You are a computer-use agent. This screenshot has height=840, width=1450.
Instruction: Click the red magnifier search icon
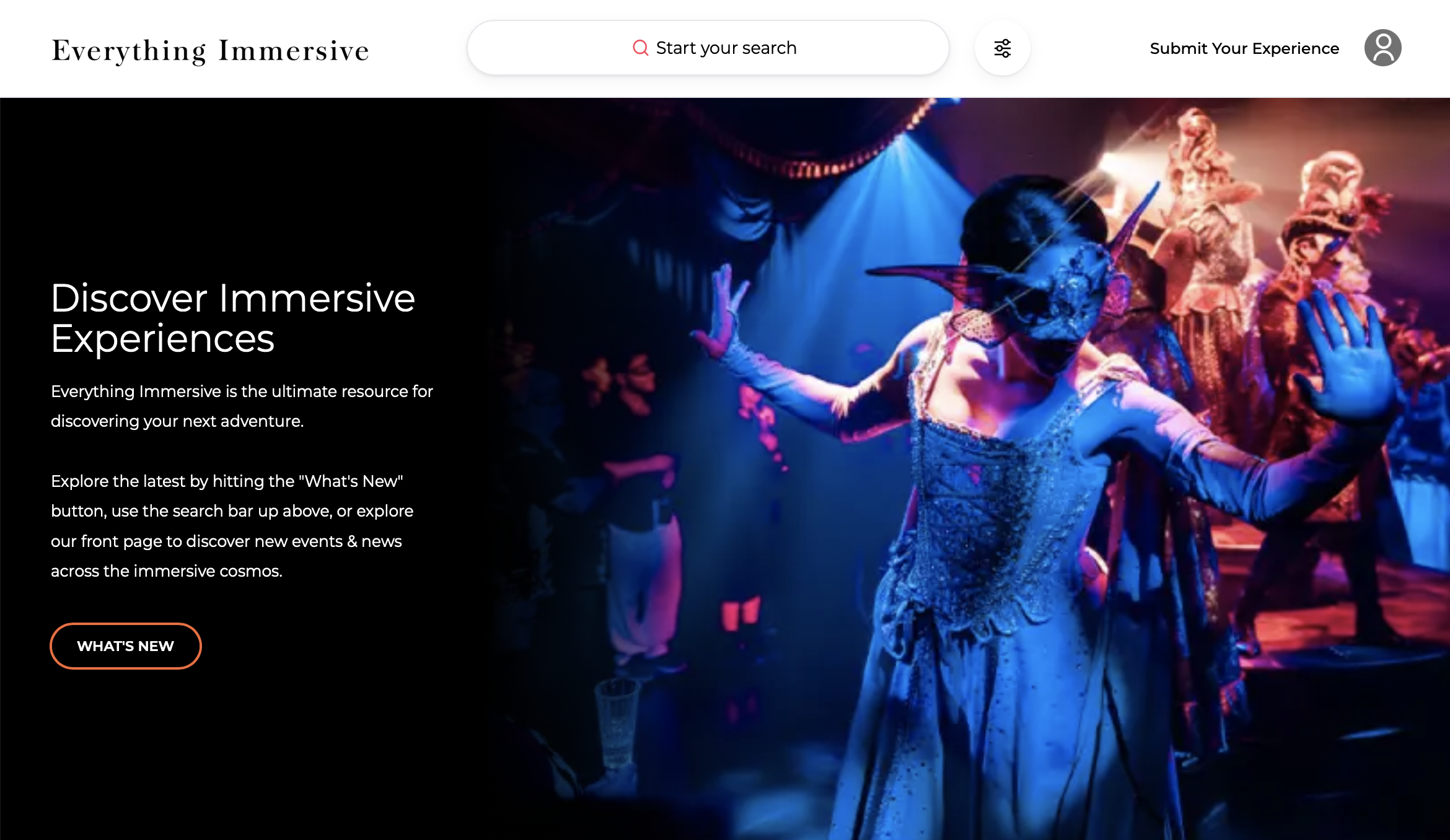point(640,48)
